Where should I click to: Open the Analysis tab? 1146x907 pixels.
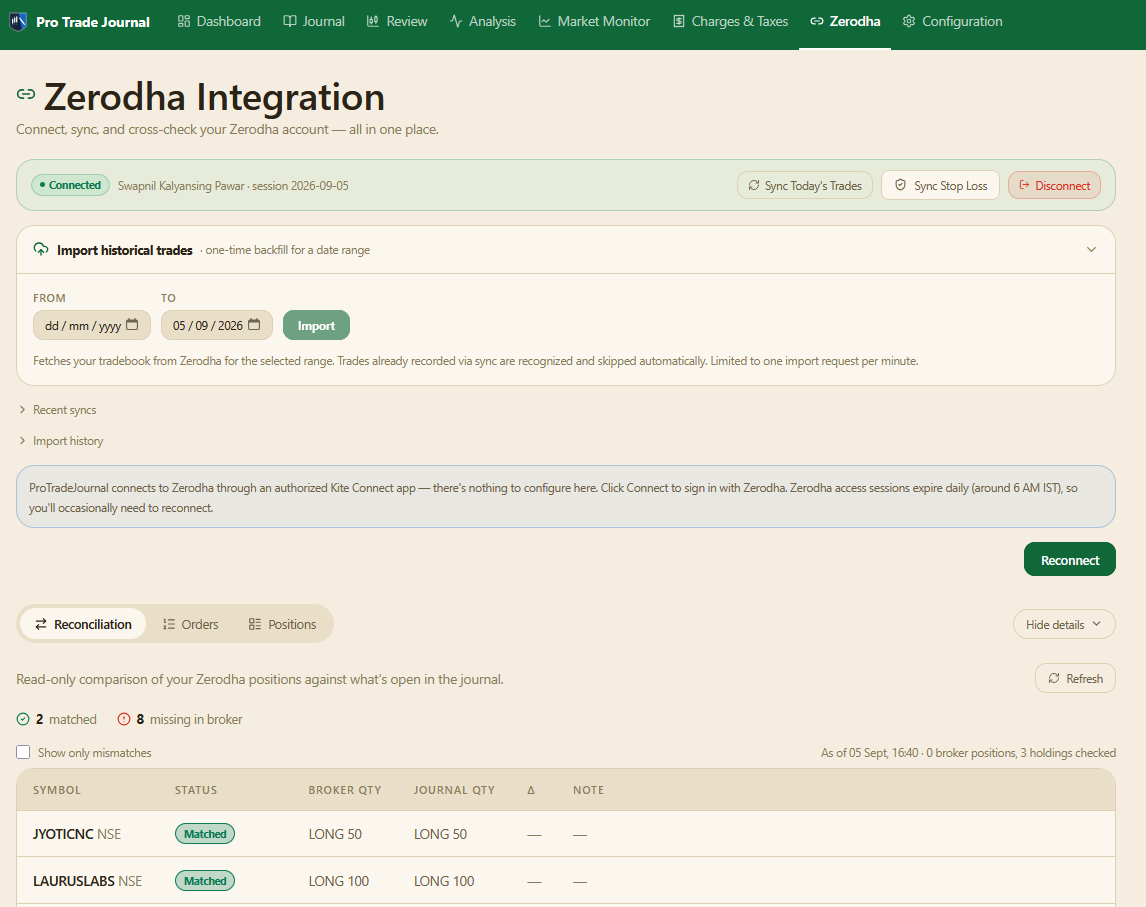coord(482,21)
